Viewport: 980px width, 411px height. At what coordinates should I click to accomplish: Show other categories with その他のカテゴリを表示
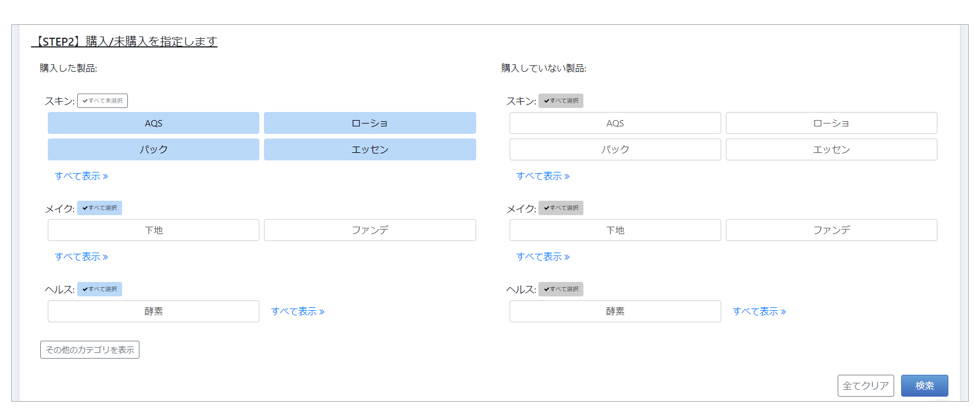tap(90, 350)
